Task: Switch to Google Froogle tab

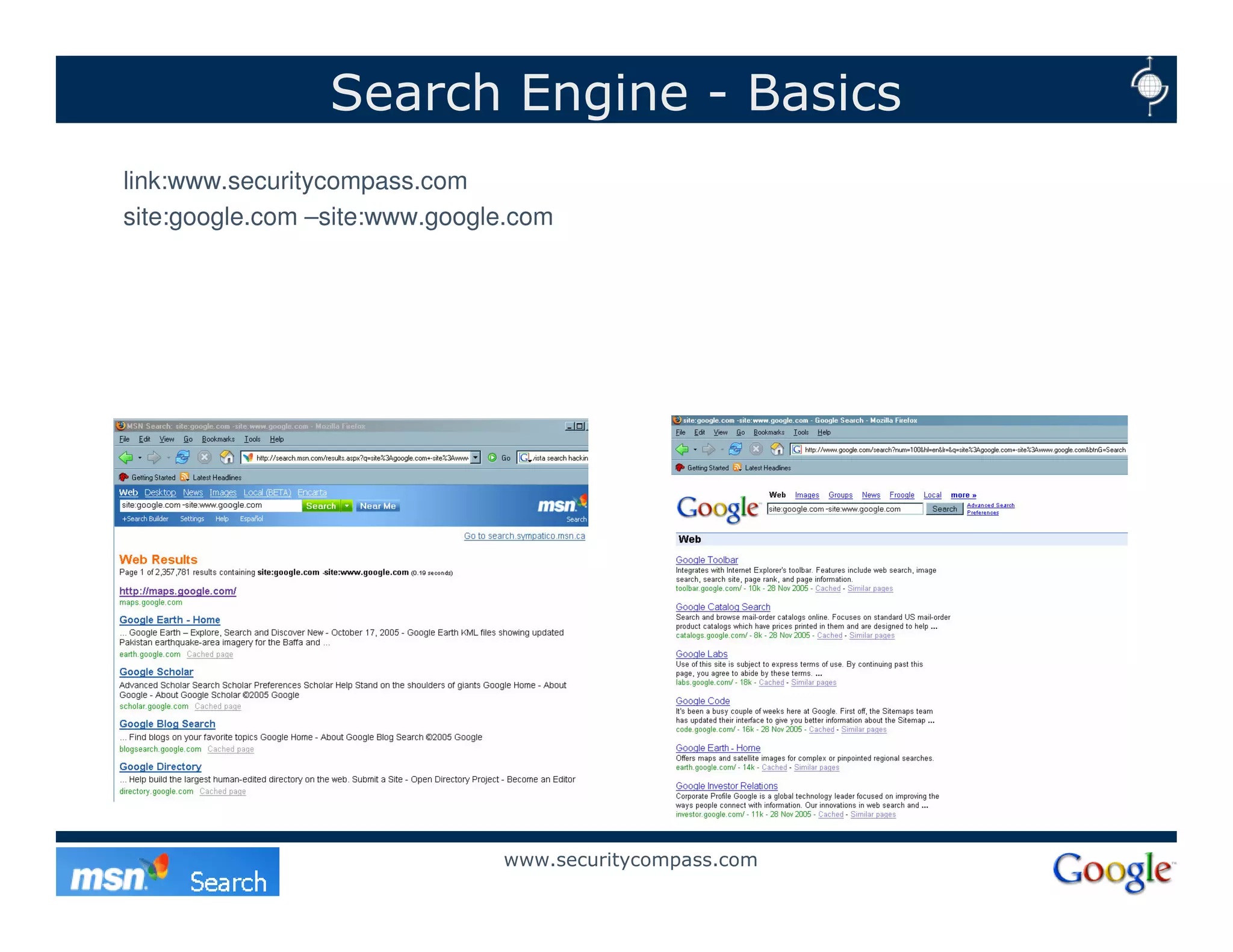Action: pos(902,495)
